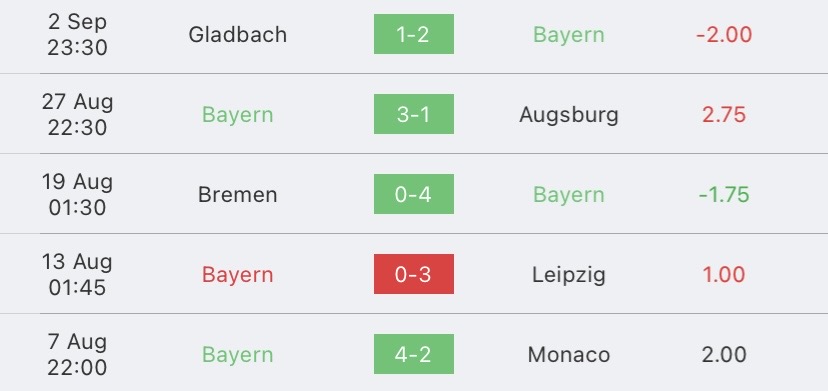This screenshot has width=828, height=391.
Task: Select the 1.00 handicap value
Action: [x=724, y=275]
